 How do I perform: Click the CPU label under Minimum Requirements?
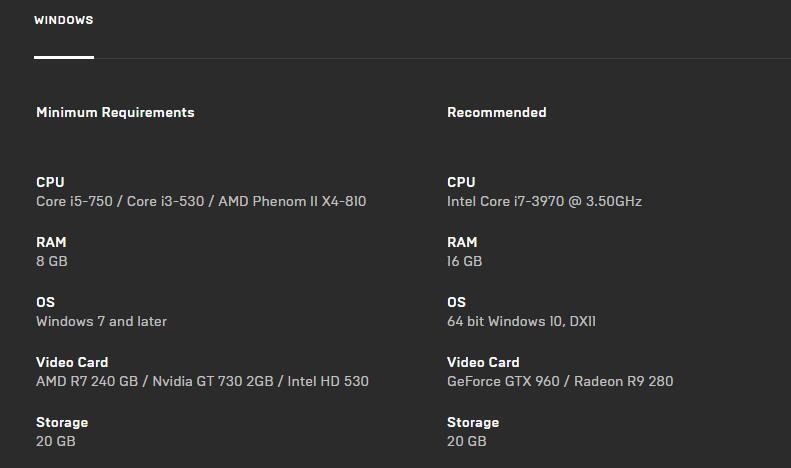click(x=50, y=183)
